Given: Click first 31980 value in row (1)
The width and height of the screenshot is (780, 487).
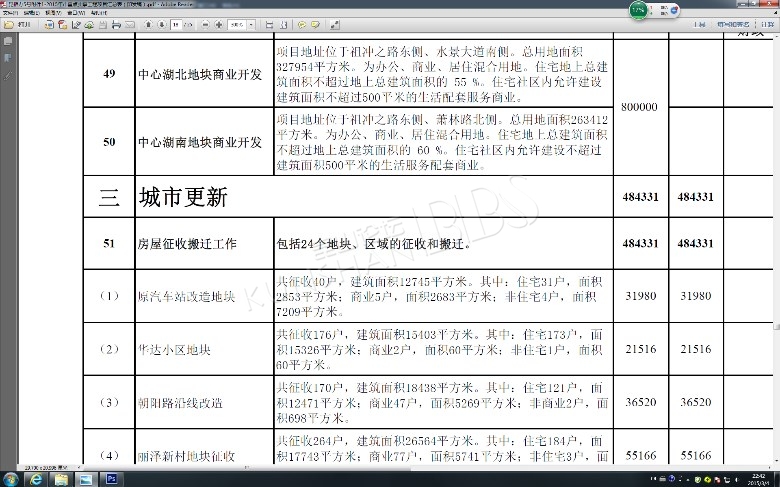Looking at the screenshot, I should [641, 296].
